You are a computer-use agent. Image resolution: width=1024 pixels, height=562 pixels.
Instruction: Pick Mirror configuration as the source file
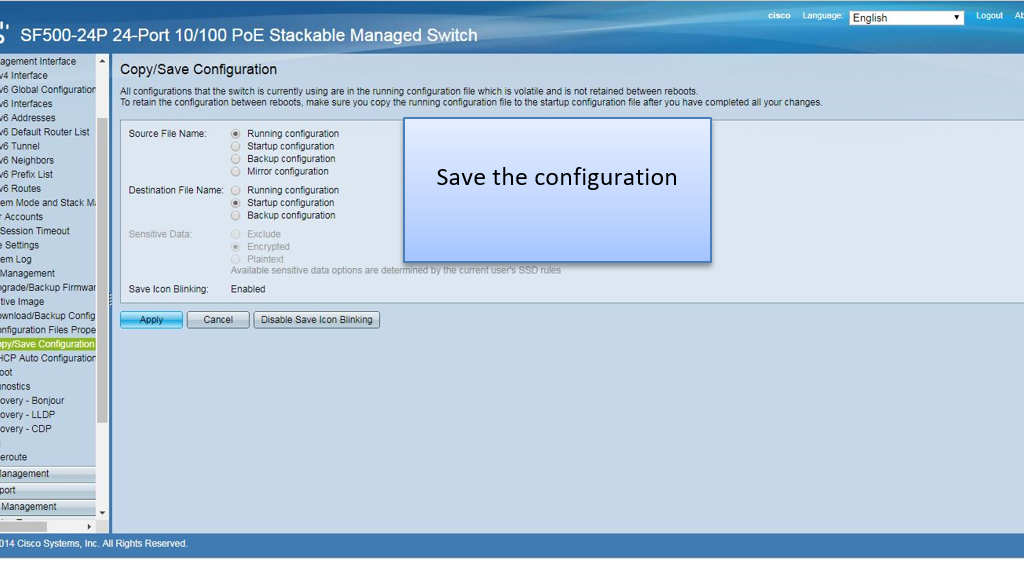click(236, 172)
